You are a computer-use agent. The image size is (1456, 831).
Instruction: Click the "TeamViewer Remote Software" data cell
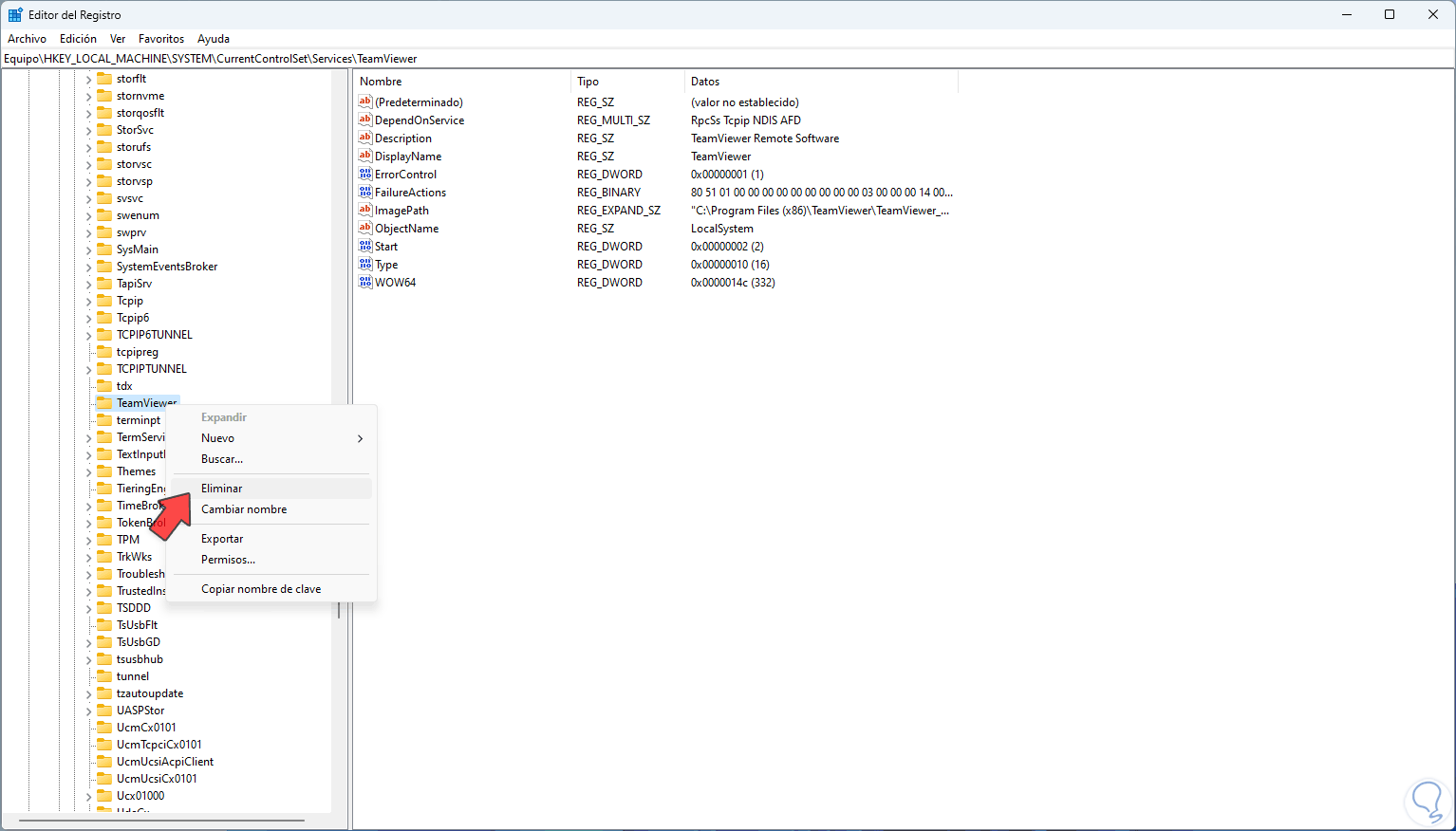(x=765, y=138)
